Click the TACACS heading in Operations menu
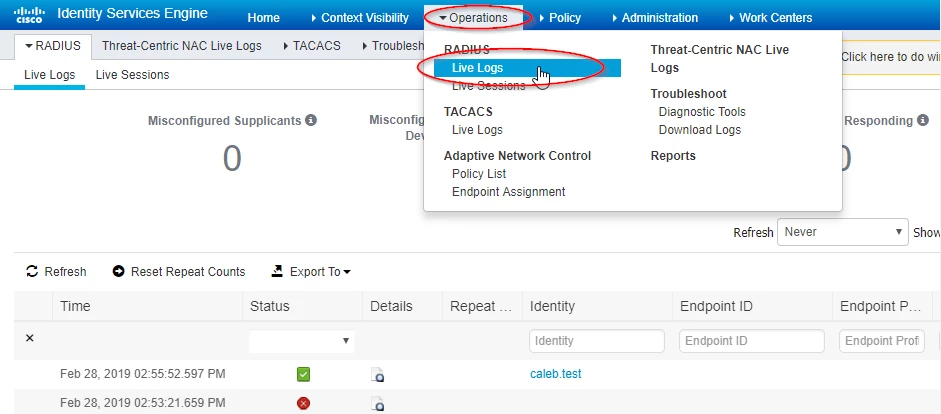 (x=468, y=112)
